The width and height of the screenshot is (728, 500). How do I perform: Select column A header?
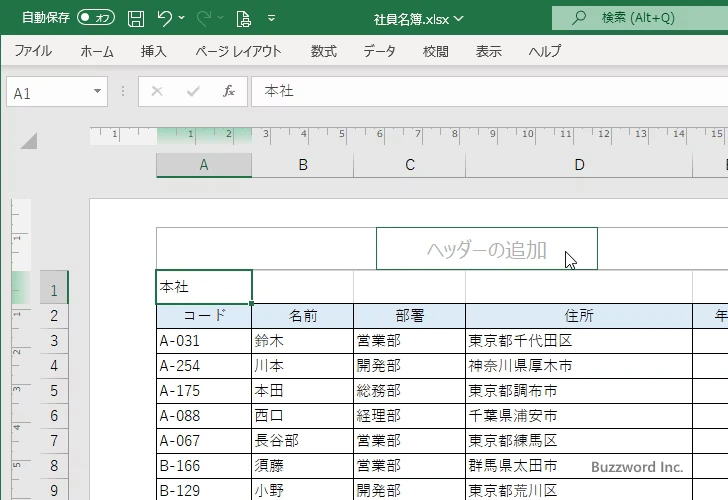tap(204, 165)
